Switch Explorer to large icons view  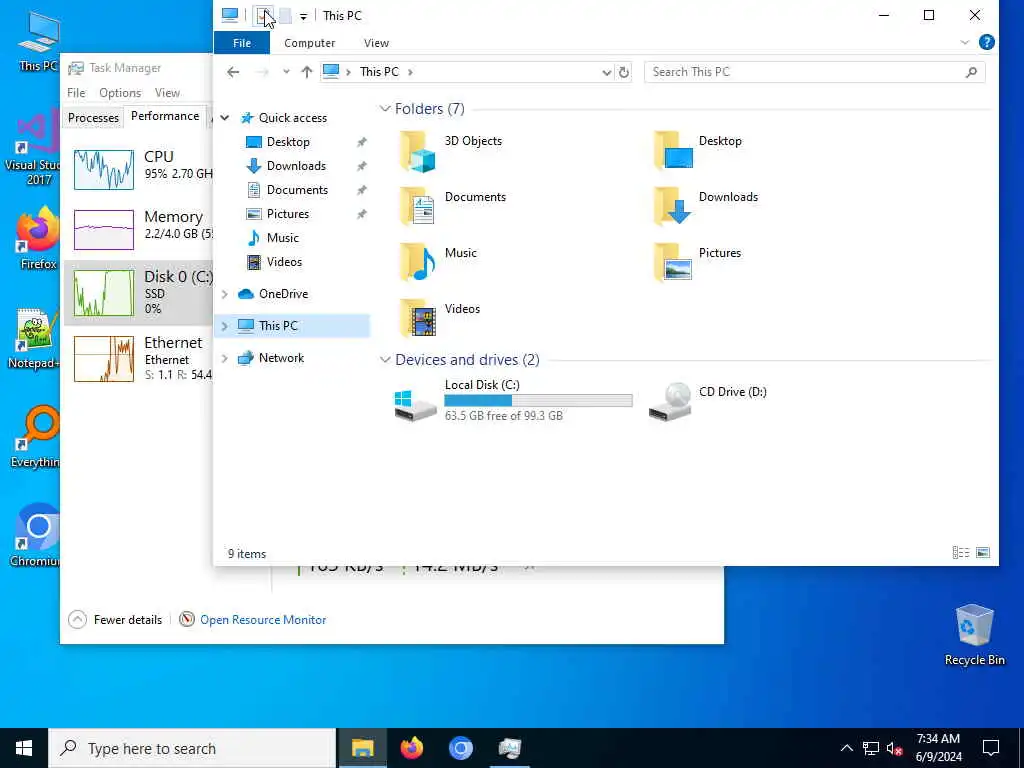(983, 553)
